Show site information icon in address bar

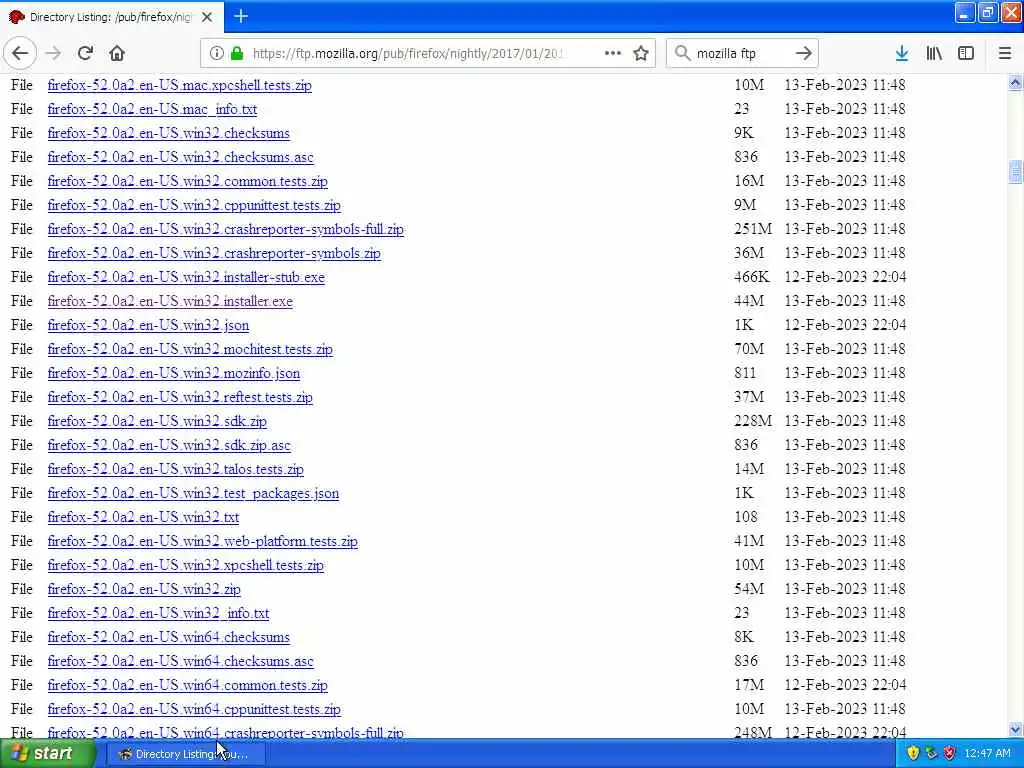point(216,53)
